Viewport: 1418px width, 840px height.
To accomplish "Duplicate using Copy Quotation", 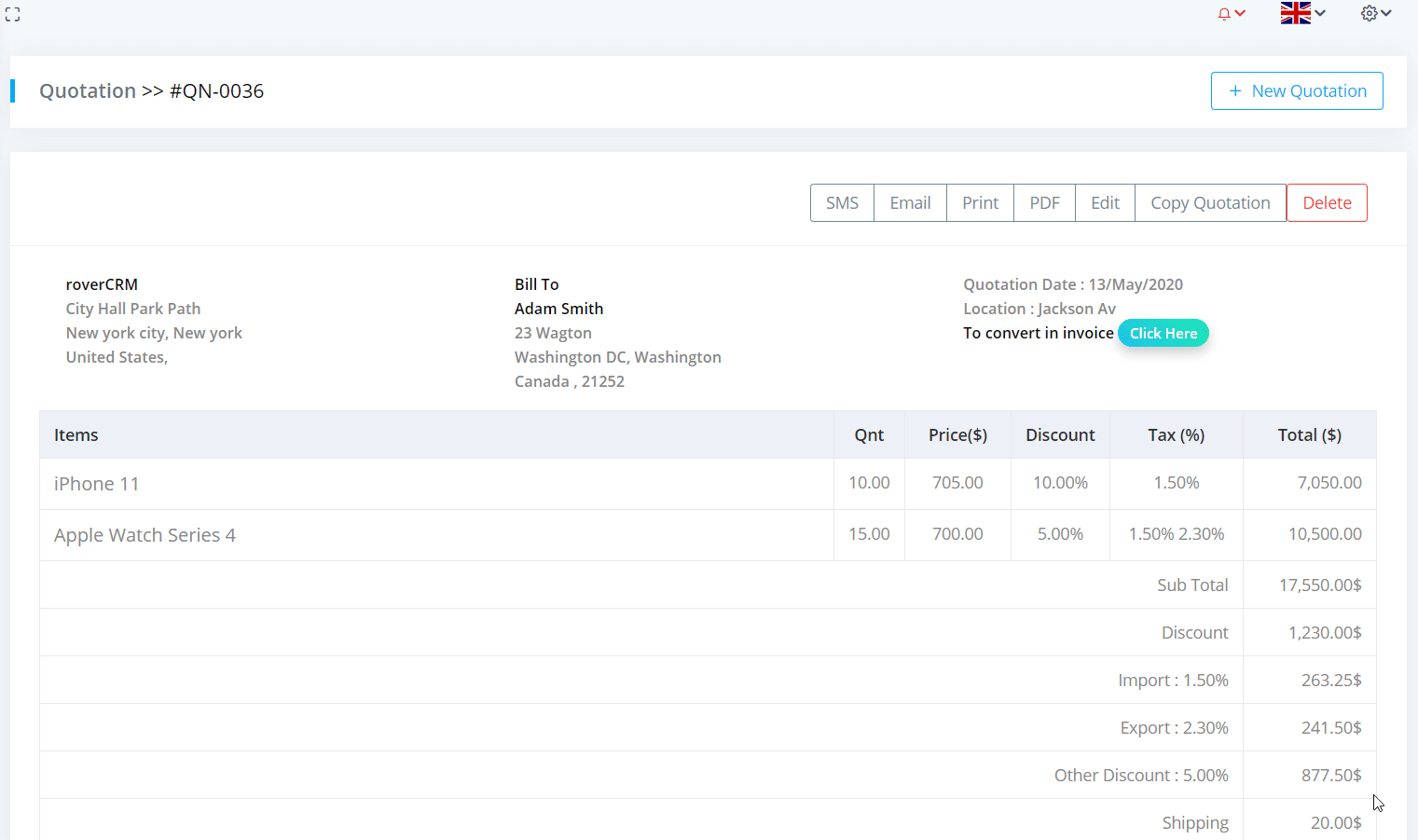I will point(1209,203).
